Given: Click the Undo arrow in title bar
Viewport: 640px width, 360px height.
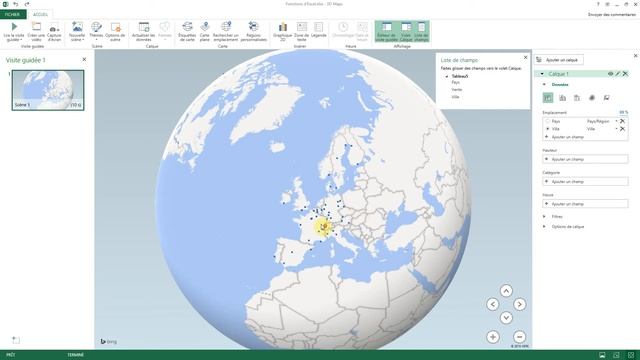Looking at the screenshot, I should [16, 4].
